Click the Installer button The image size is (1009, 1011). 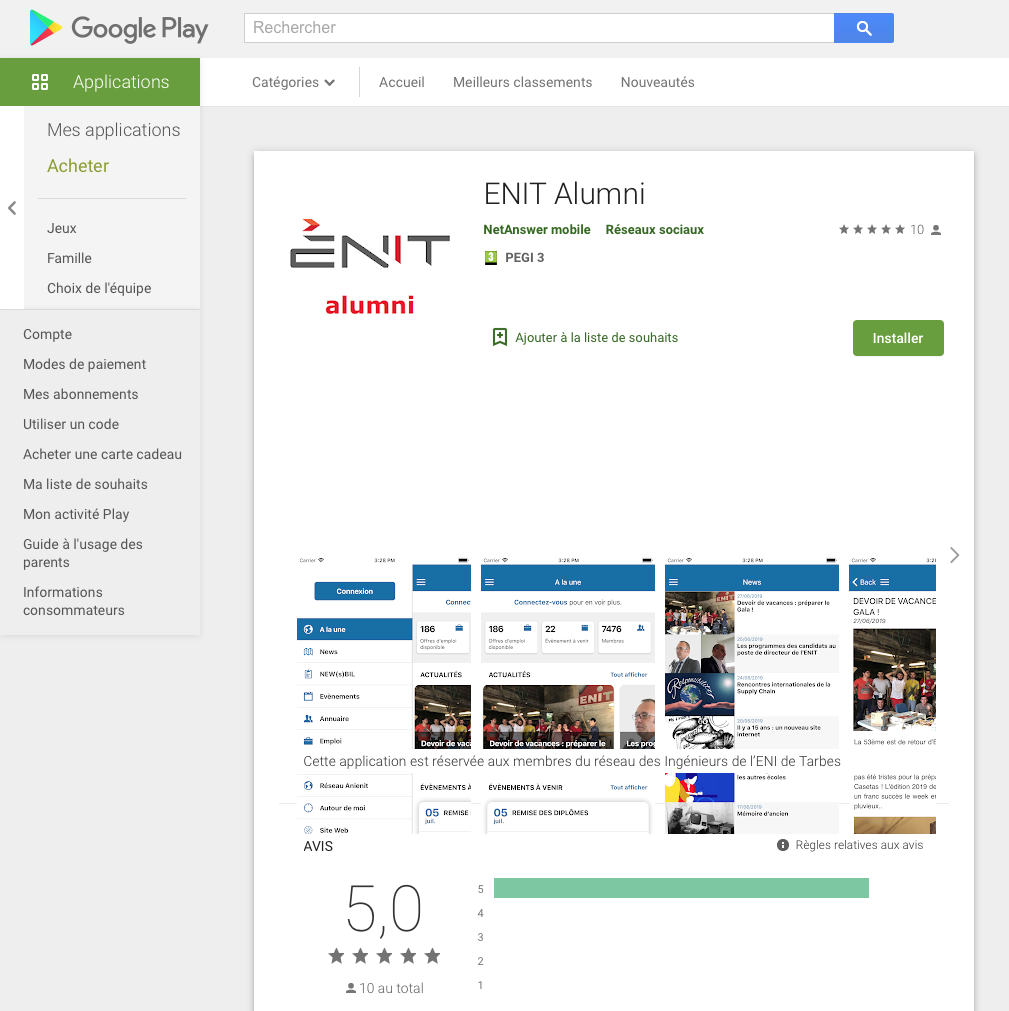click(x=898, y=338)
